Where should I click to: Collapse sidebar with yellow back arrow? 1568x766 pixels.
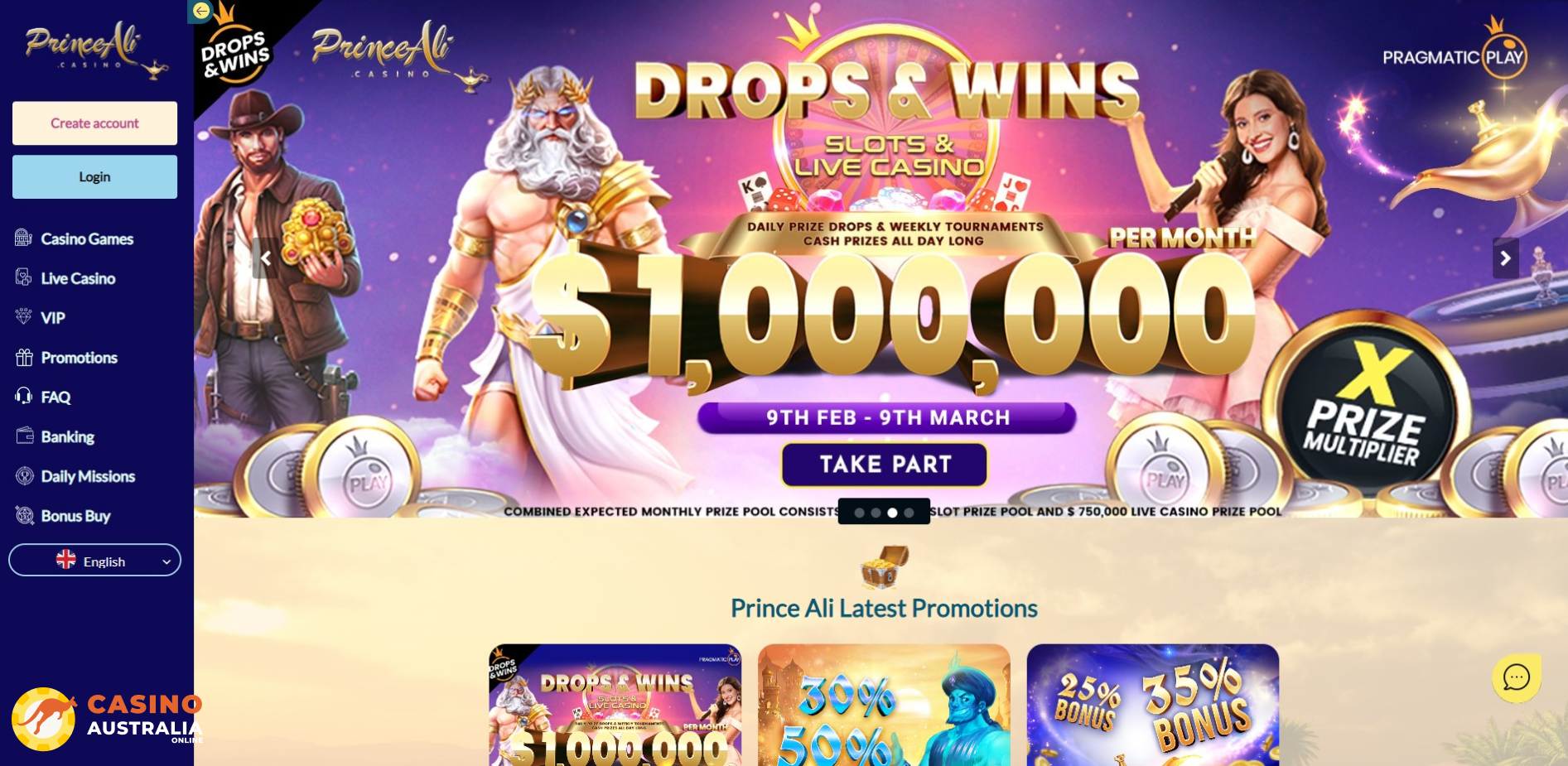(x=201, y=11)
